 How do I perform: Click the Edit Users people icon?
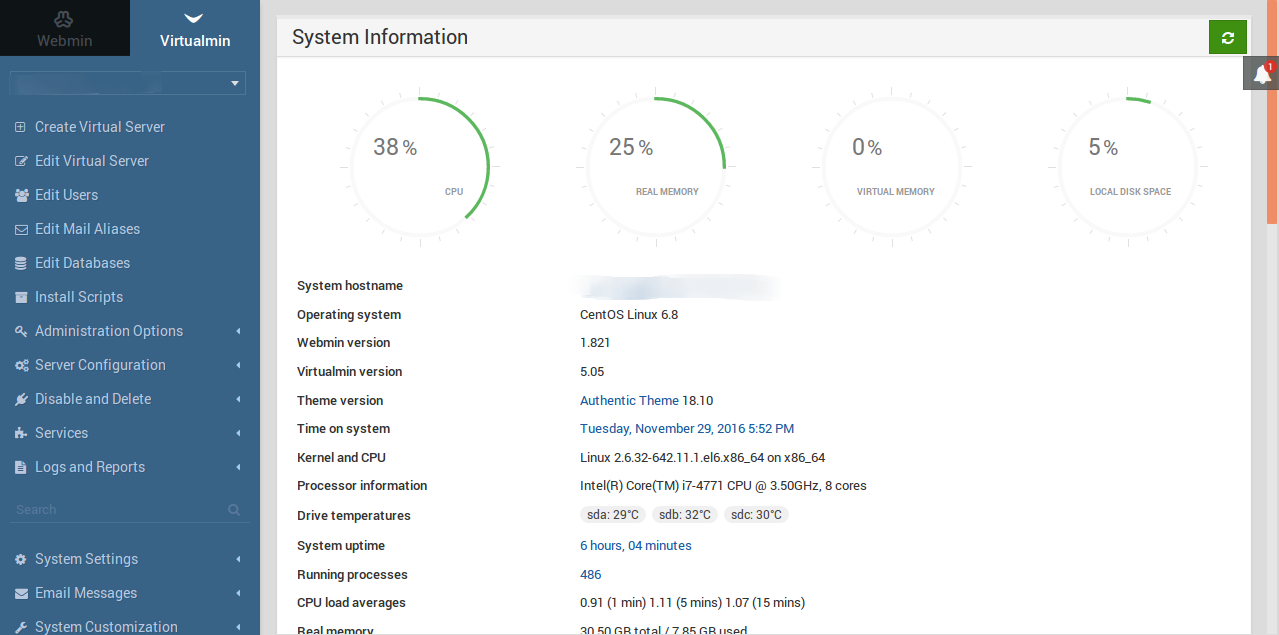tap(21, 195)
